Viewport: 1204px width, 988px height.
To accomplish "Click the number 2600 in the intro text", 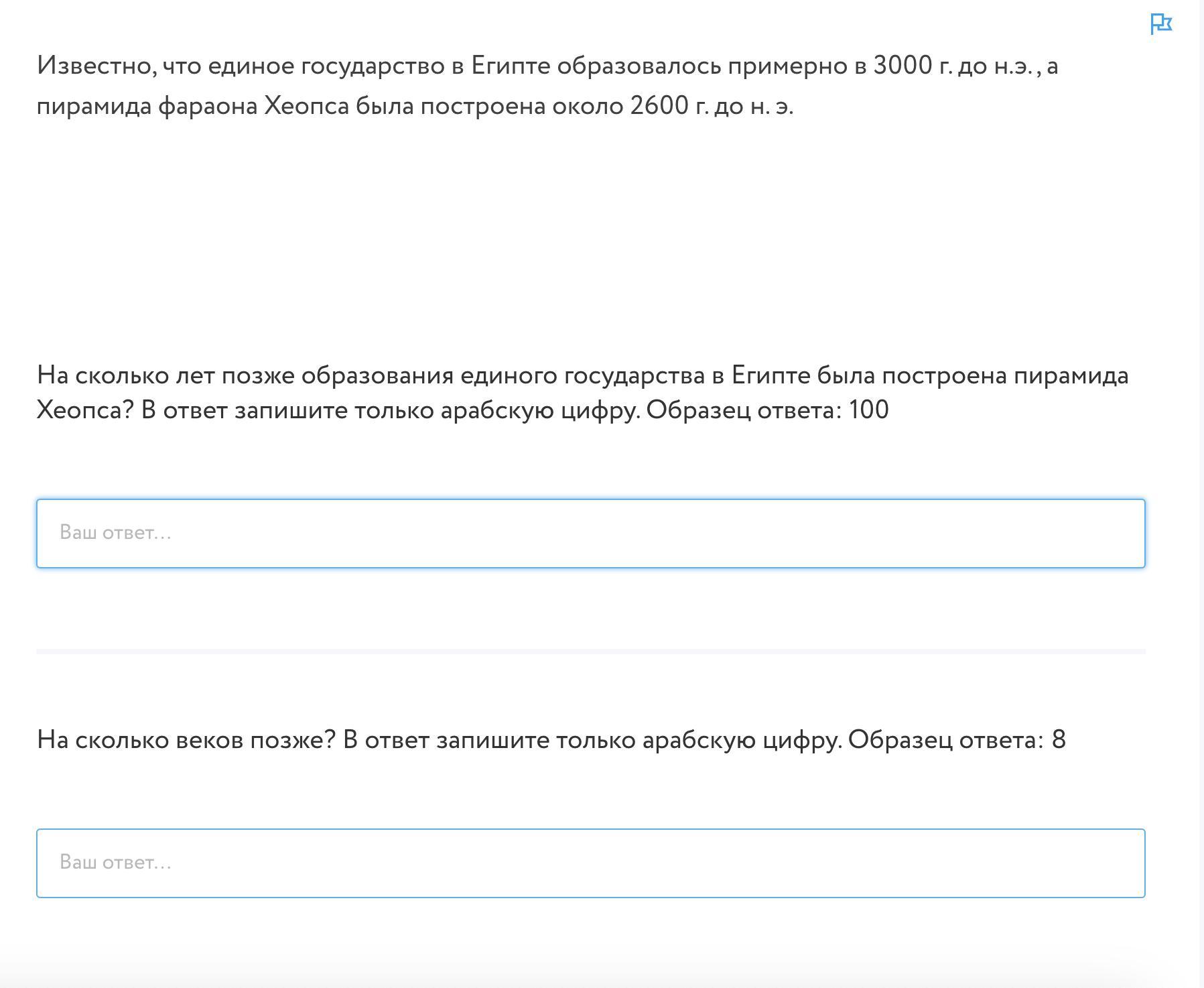I will pyautogui.click(x=659, y=106).
